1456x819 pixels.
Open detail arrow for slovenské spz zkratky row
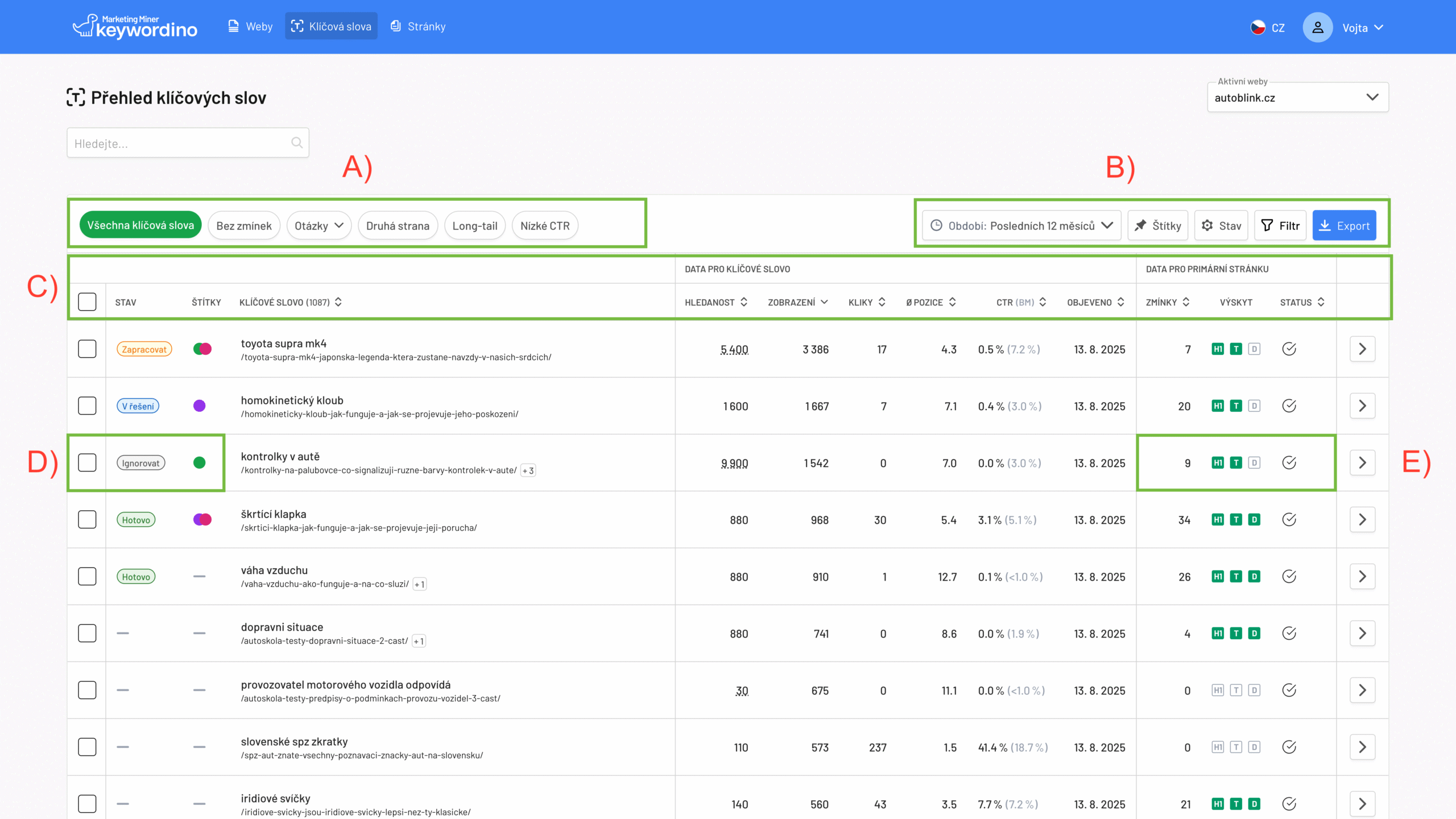1362,747
